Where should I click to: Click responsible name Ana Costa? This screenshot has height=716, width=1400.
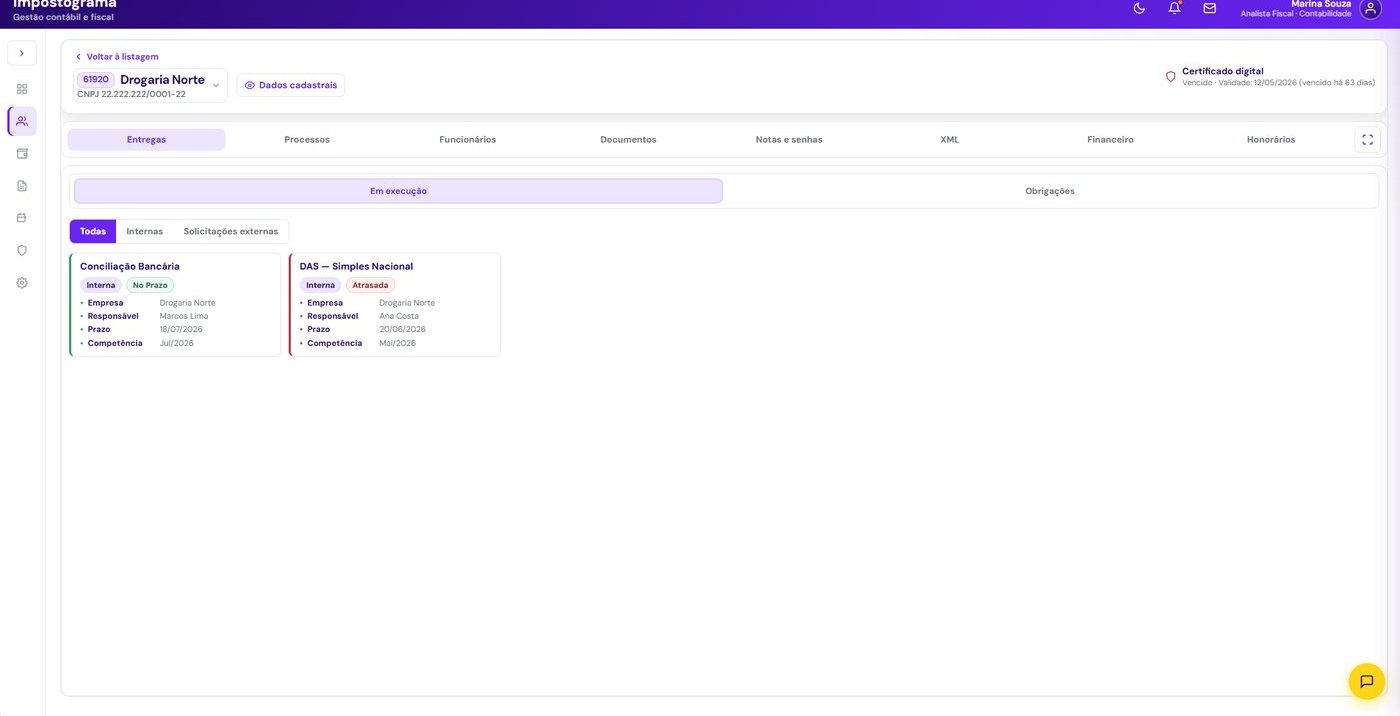pos(399,316)
